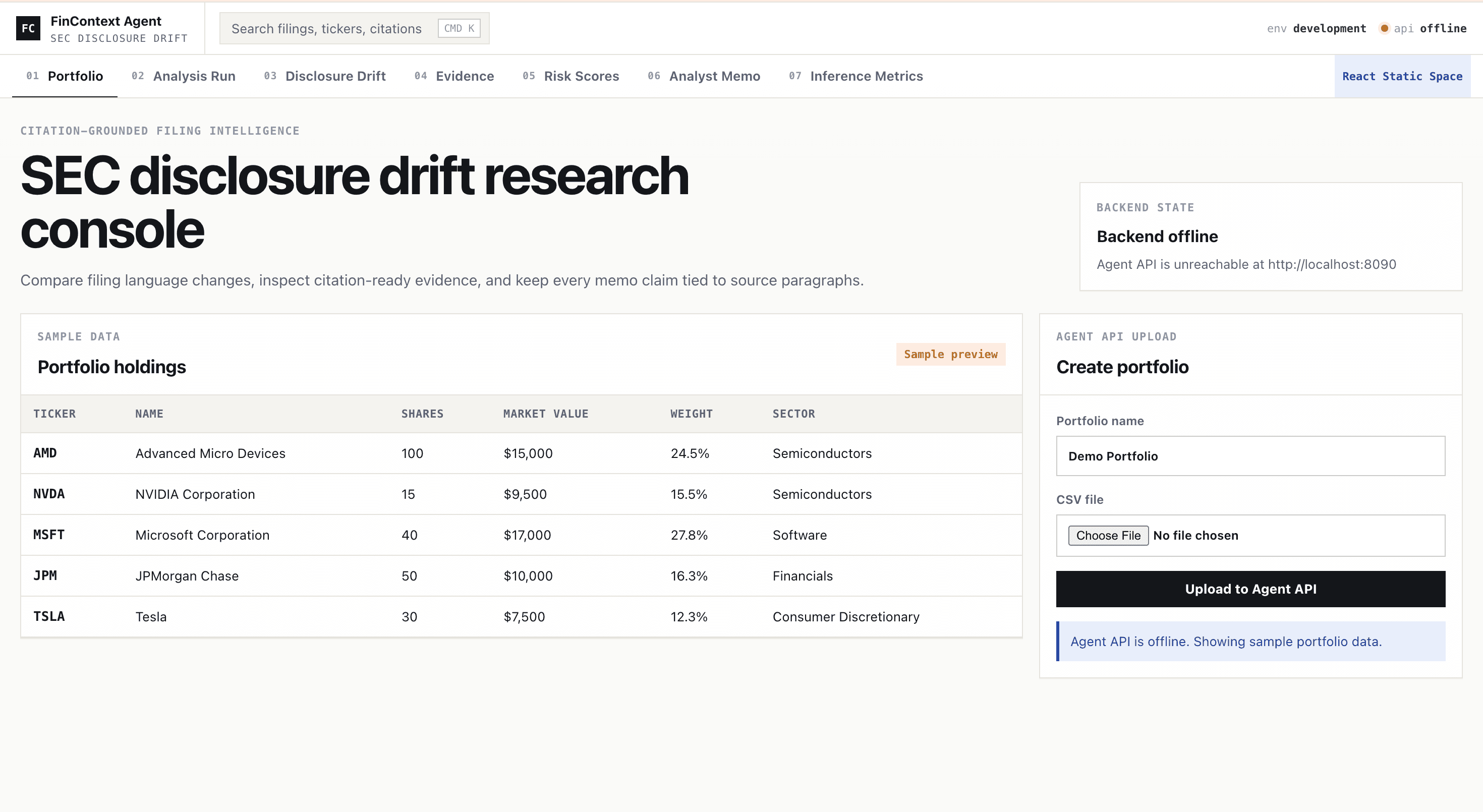Click the FC logo icon
Image resolution: width=1483 pixels, height=812 pixels.
[x=28, y=28]
